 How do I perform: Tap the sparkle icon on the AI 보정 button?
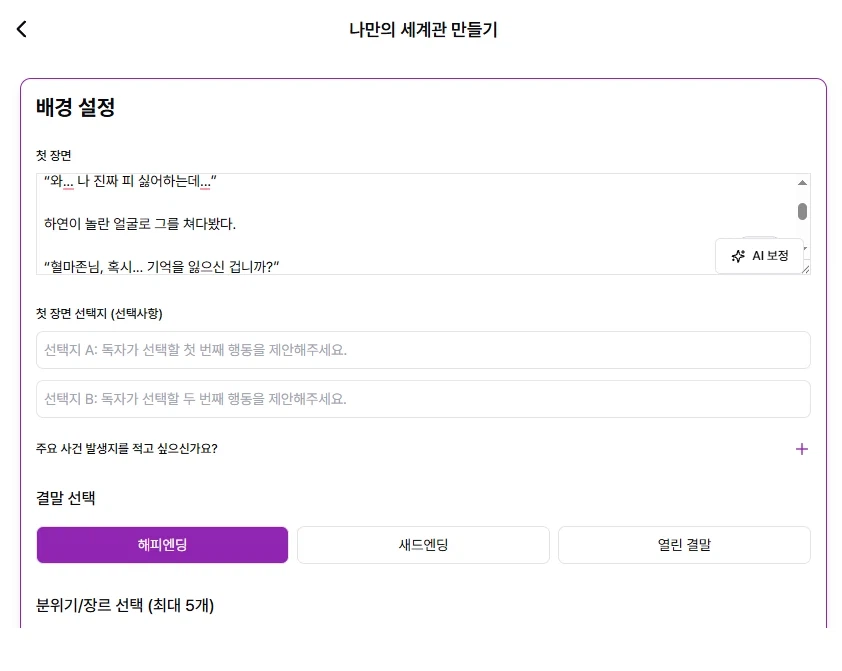click(x=738, y=255)
